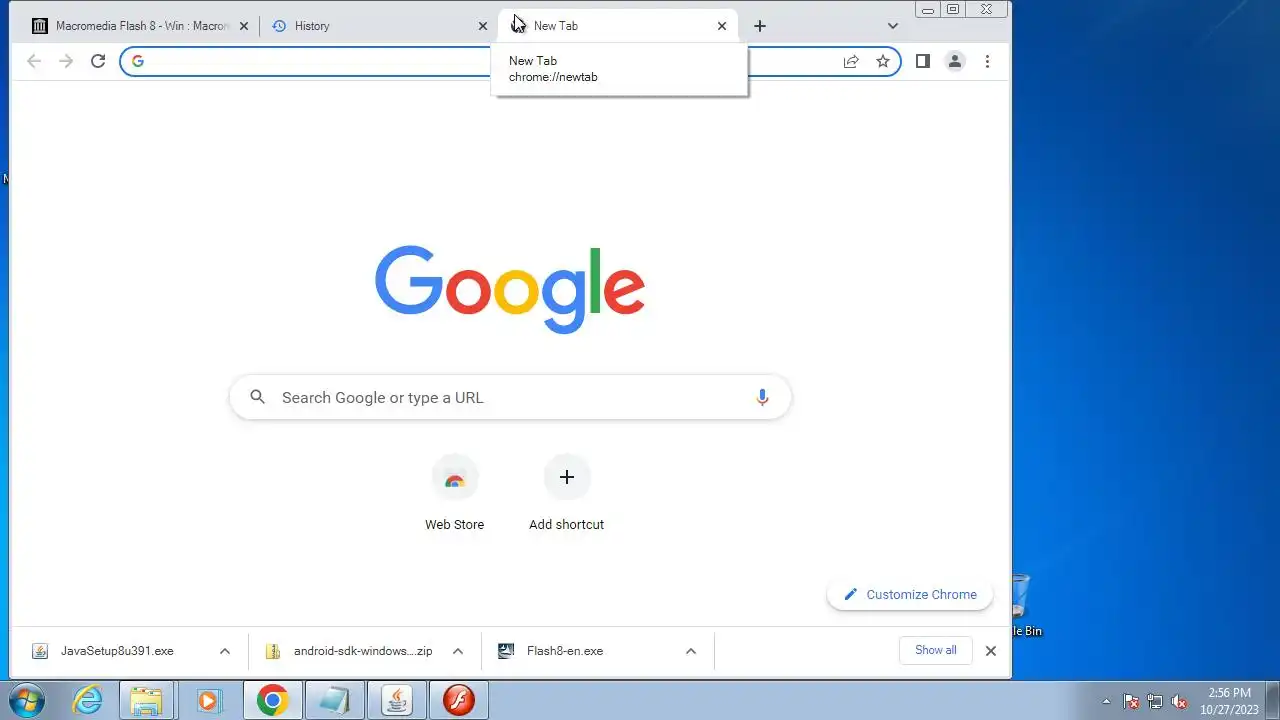Open the Windows Start menu

coord(26,700)
